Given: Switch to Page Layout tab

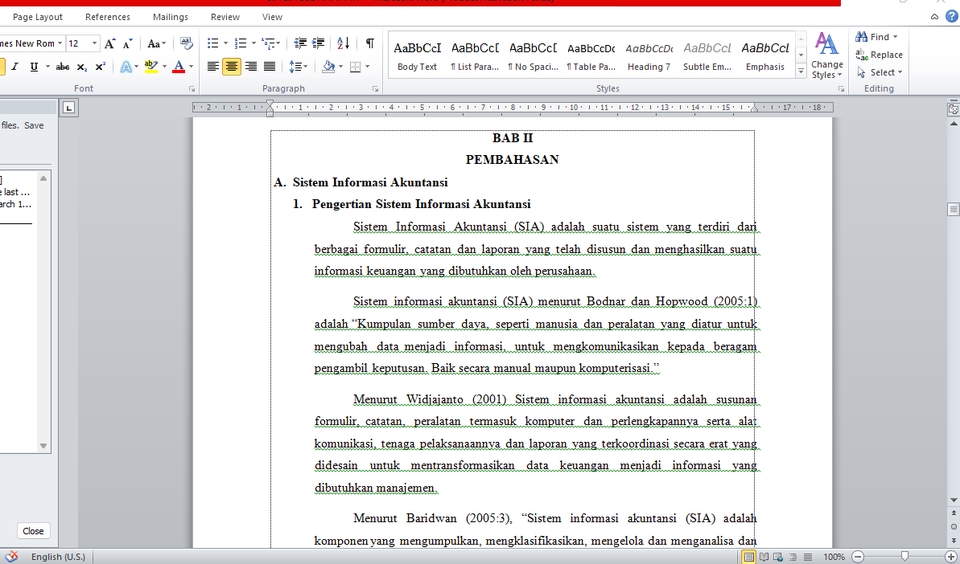Looking at the screenshot, I should 37,17.
